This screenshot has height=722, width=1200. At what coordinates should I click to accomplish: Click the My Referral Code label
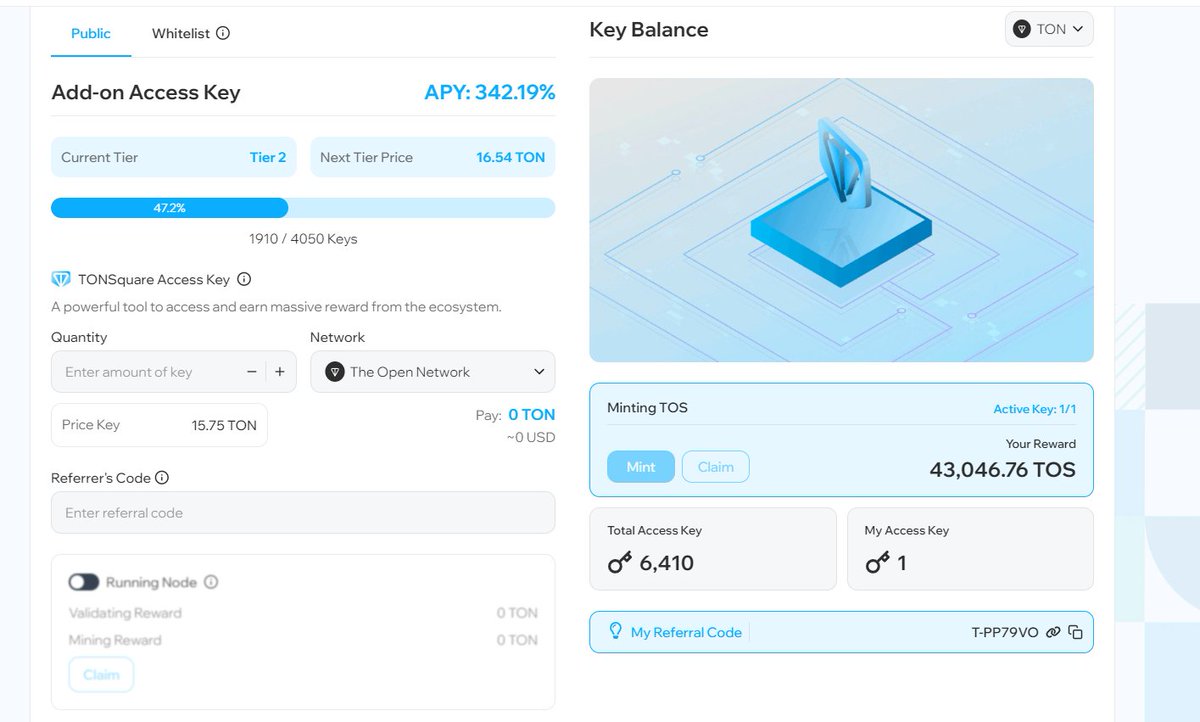(686, 632)
